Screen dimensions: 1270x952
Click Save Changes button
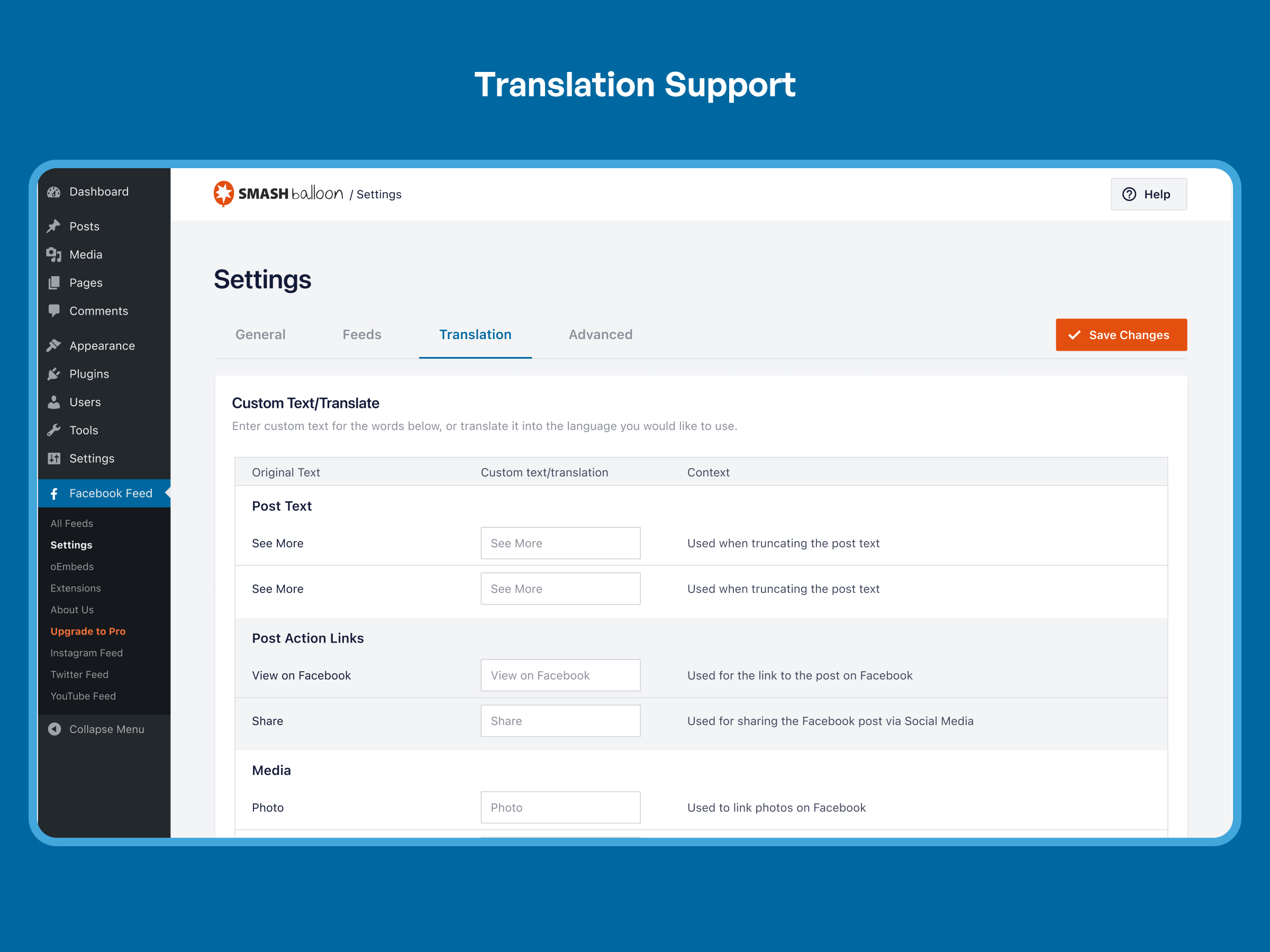coord(1122,335)
